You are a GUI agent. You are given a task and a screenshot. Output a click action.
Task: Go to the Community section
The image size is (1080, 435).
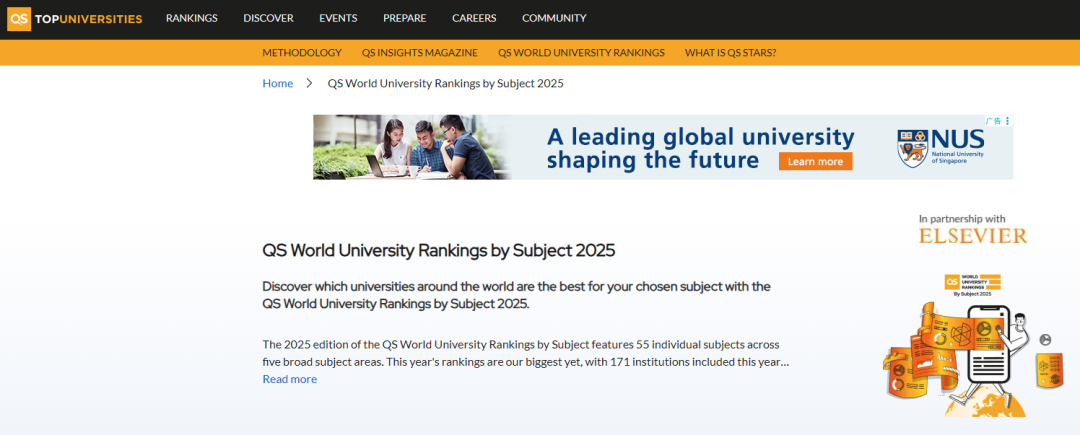pyautogui.click(x=554, y=18)
